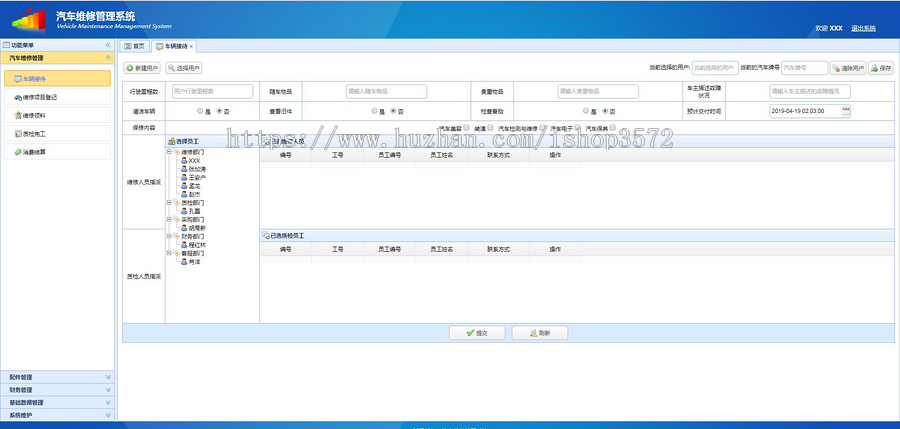Switch to the 车辆接待 tab
The image size is (900, 429).
click(x=174, y=47)
